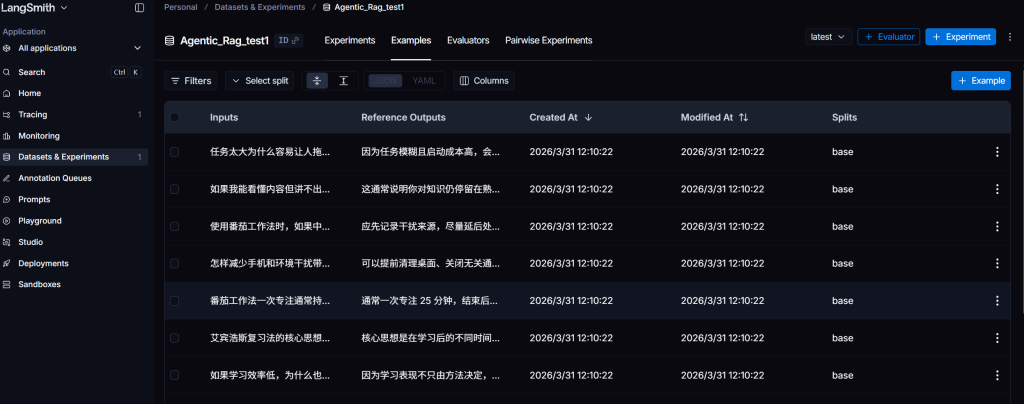Go to Datasets & Experiments breadcrumb
The width and height of the screenshot is (1024, 404).
click(x=261, y=7)
